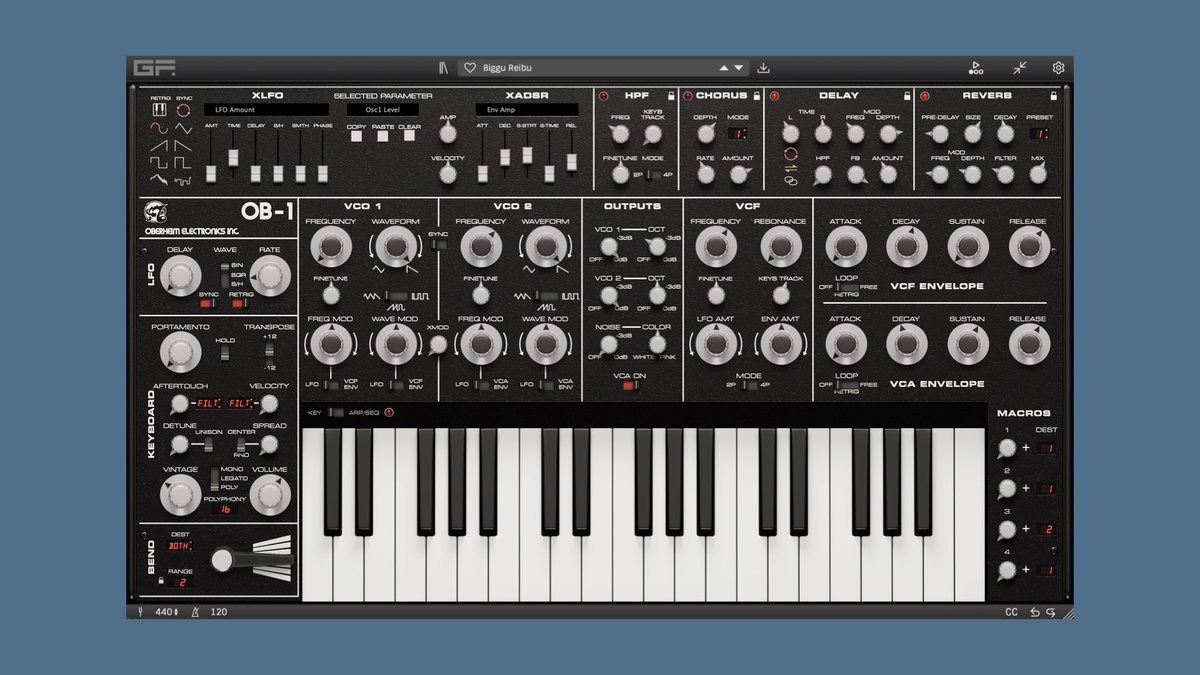Toggle the HPF power LED
Image resolution: width=1200 pixels, height=675 pixels.
[x=603, y=96]
